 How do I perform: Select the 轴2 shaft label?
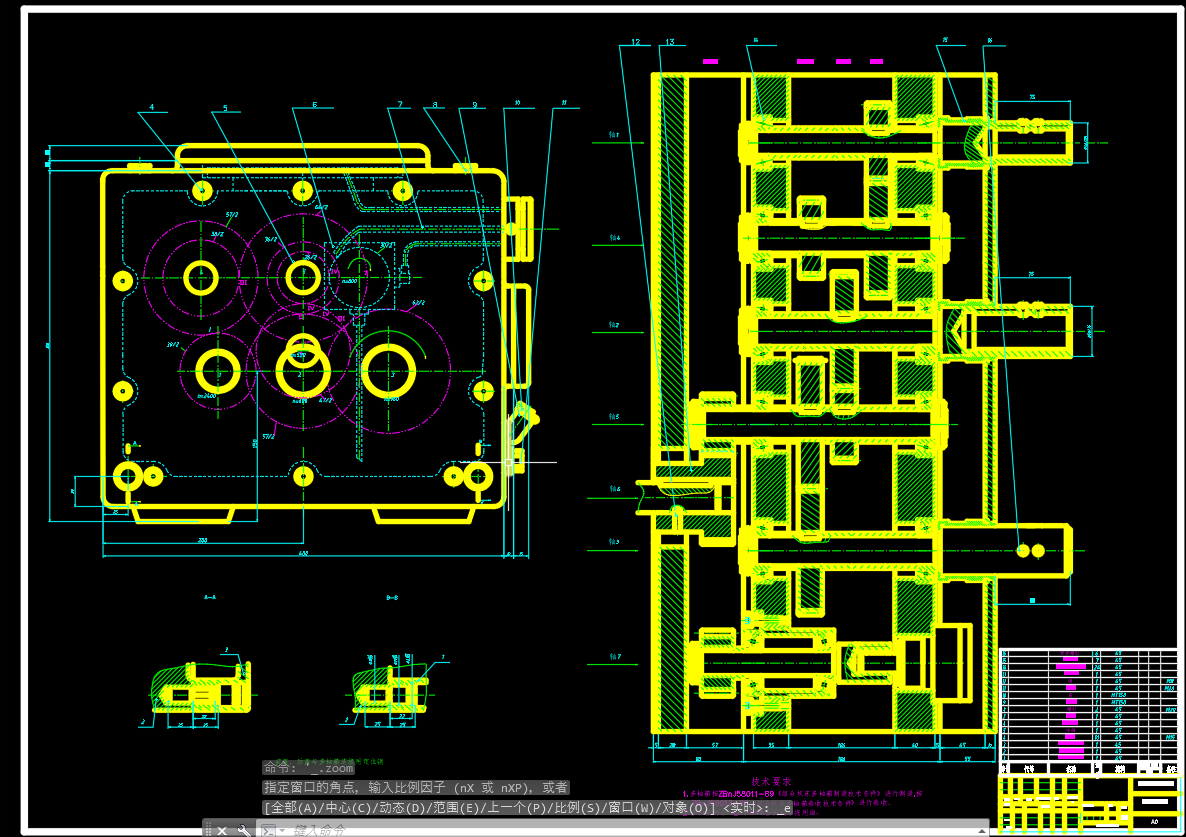pyautogui.click(x=615, y=324)
